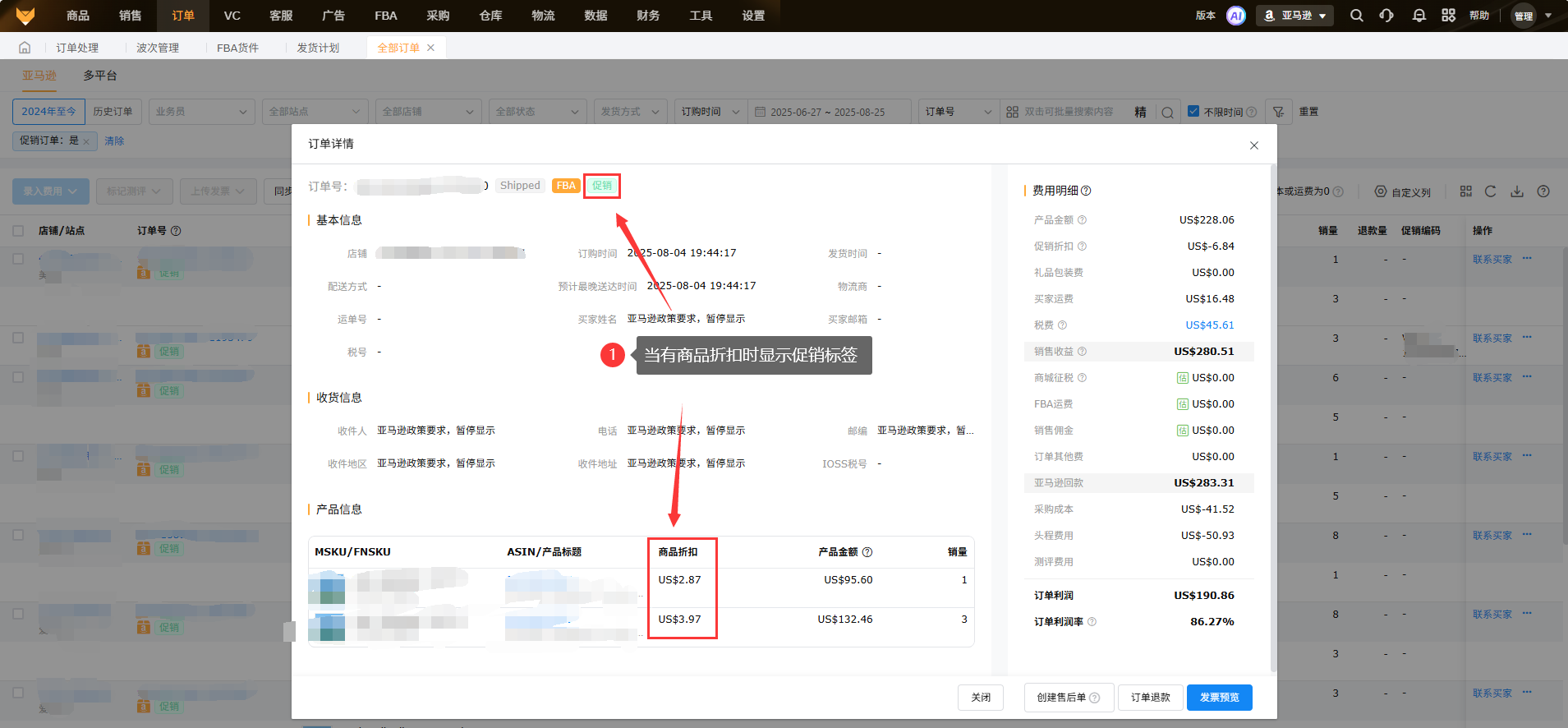Open the help question icon above table

[1543, 191]
